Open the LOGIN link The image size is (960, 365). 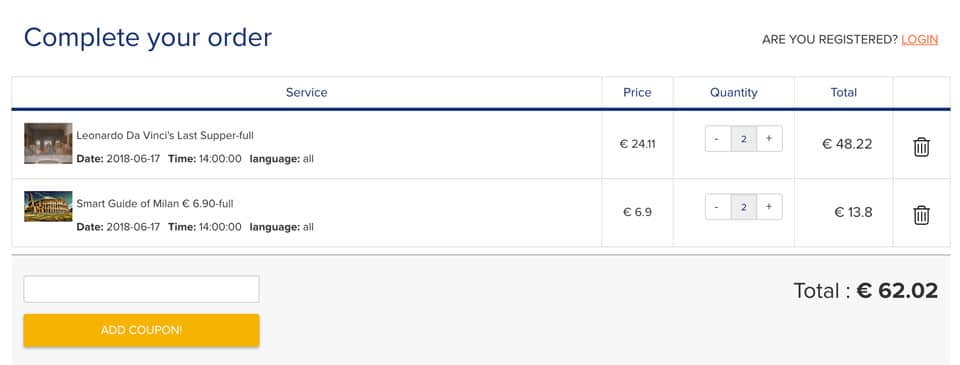pyautogui.click(x=920, y=40)
